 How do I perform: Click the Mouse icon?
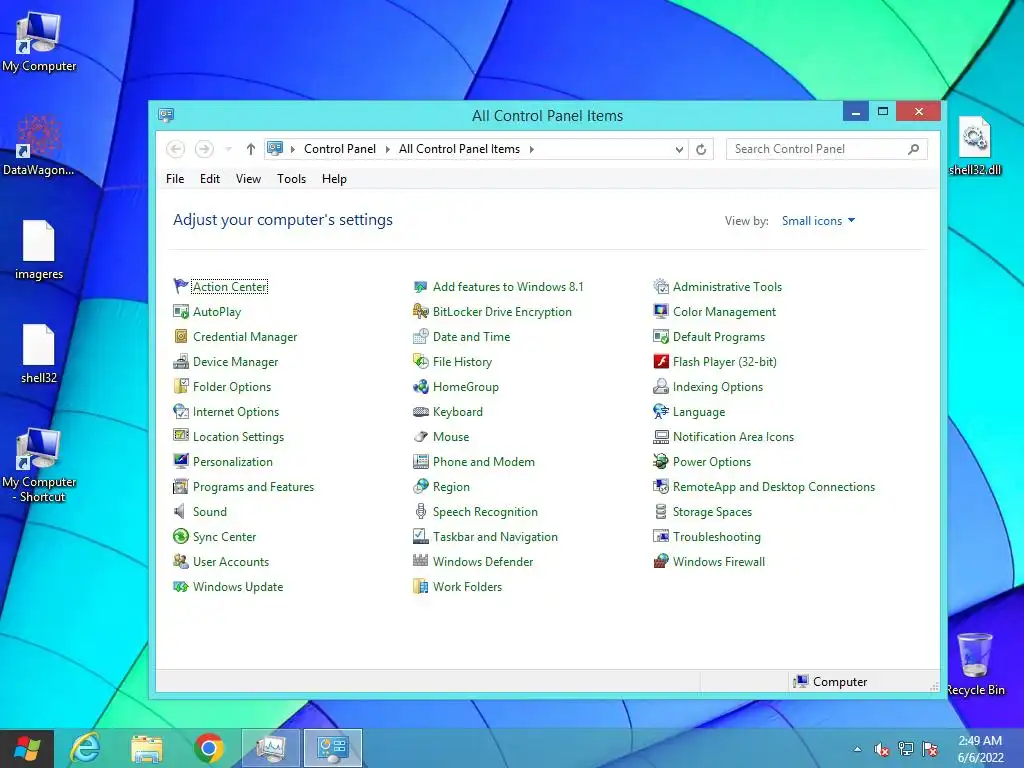tap(421, 436)
